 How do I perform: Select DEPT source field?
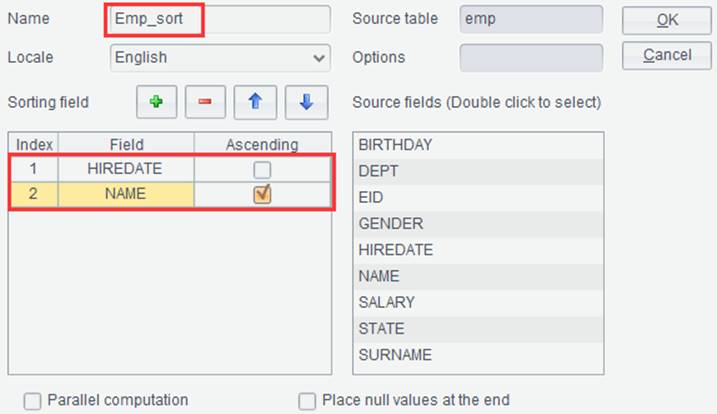[x=478, y=172]
